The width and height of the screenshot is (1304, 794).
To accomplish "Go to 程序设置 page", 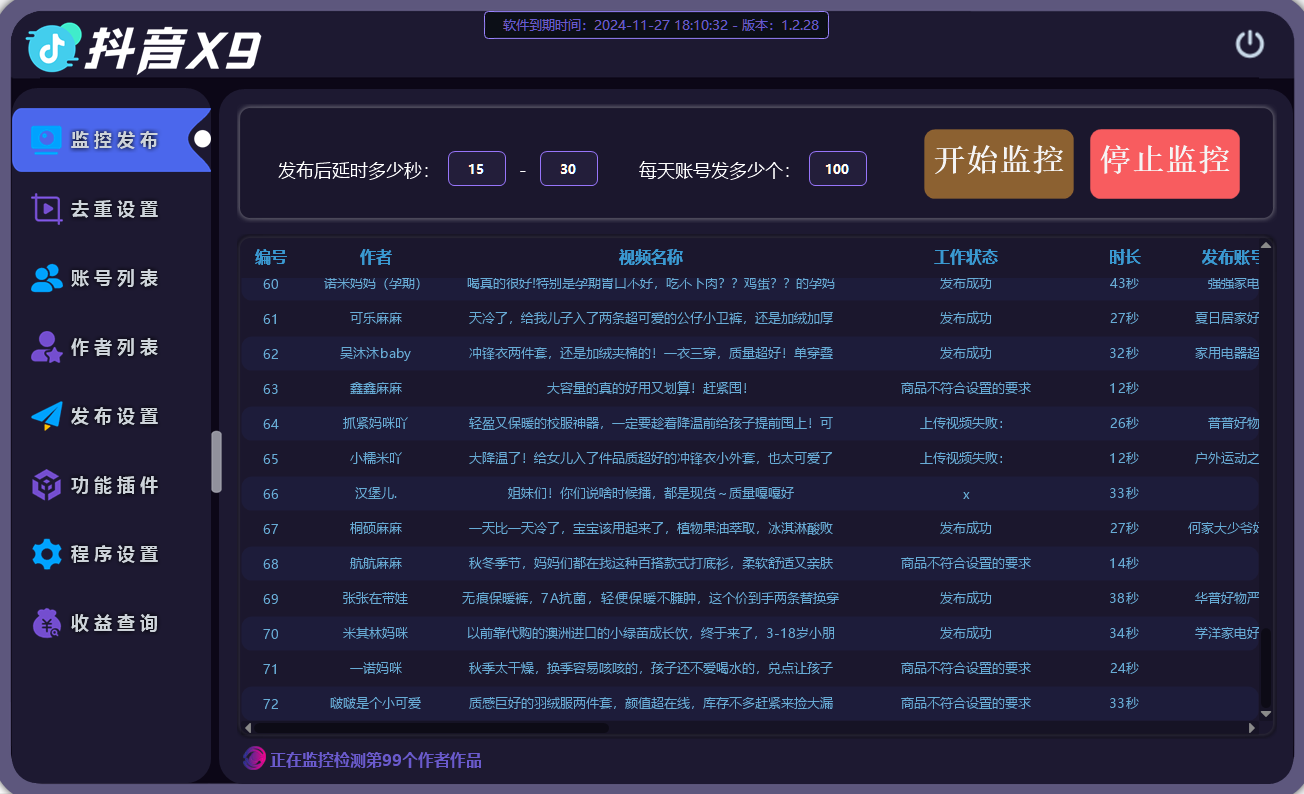I will click(x=111, y=554).
